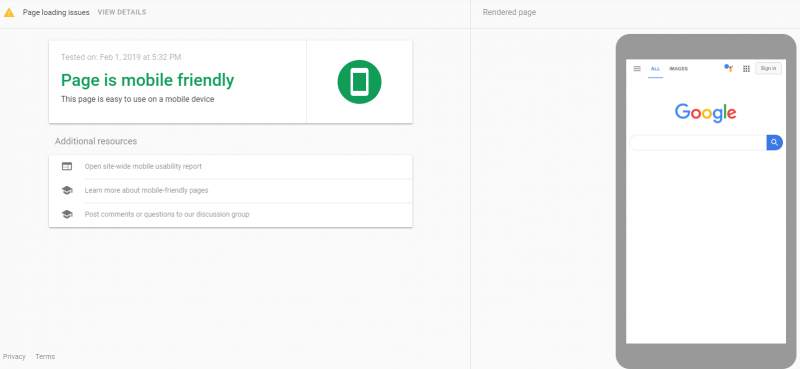Click the usability report browser-window icon

click(x=67, y=166)
